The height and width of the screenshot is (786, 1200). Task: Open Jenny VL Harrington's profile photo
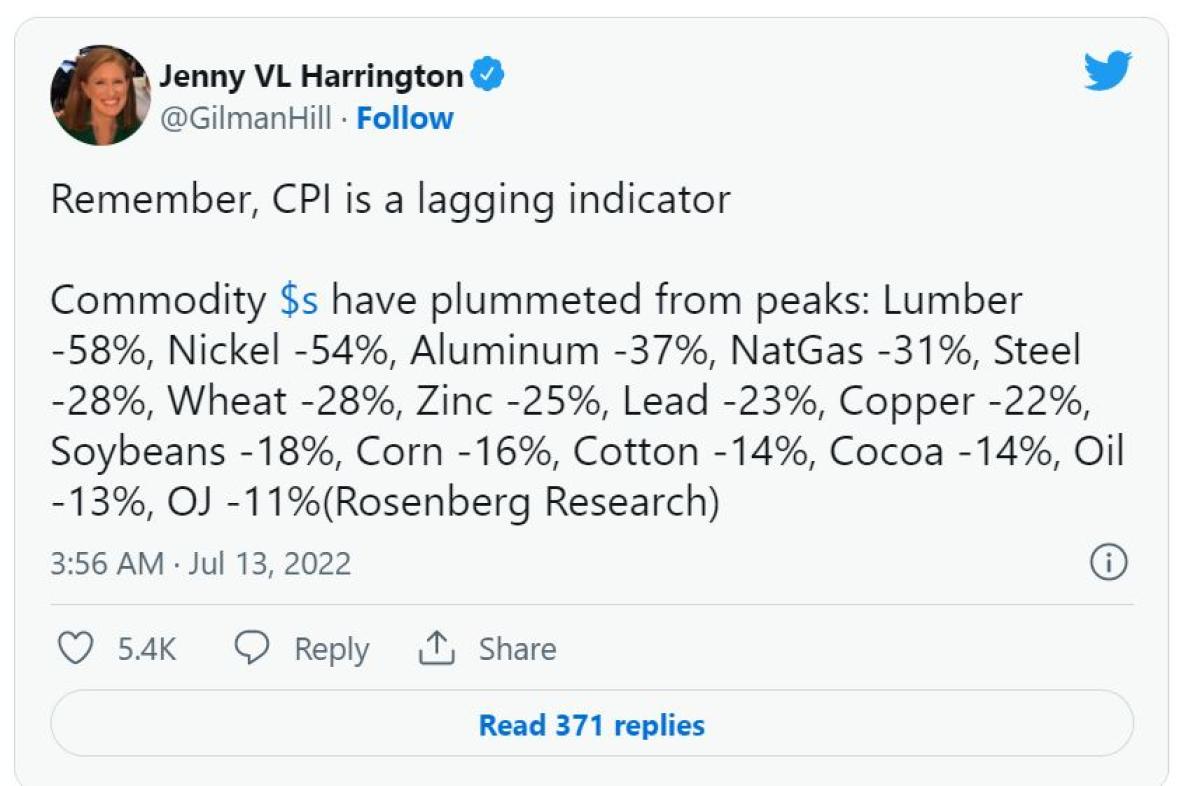coord(100,95)
